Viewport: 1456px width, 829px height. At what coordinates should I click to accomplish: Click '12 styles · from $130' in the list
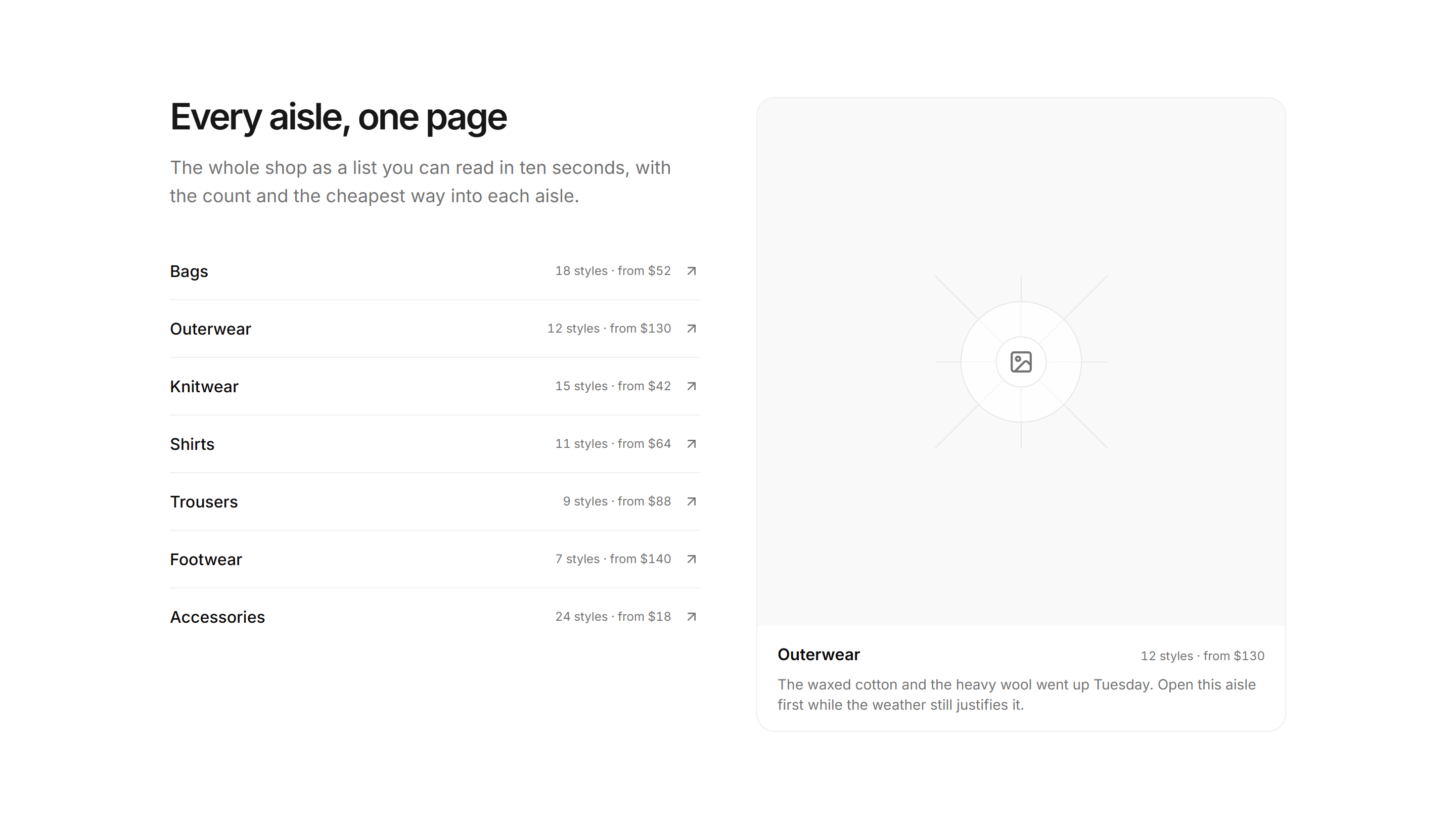(x=609, y=329)
